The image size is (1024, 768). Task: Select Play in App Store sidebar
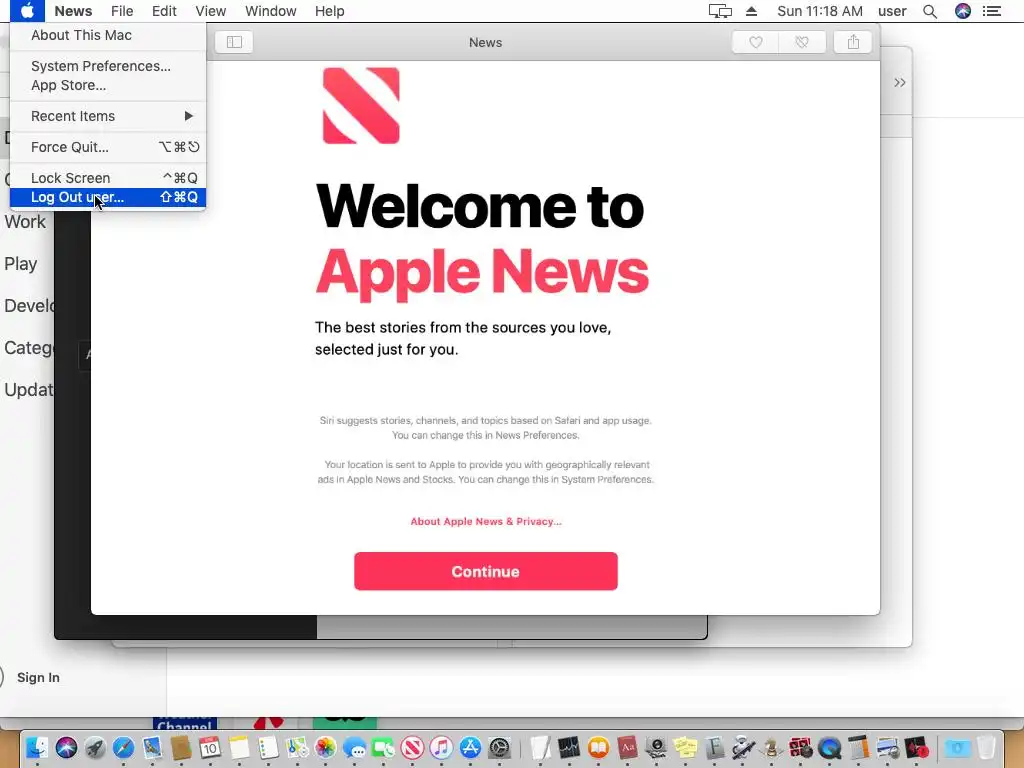[x=21, y=264]
